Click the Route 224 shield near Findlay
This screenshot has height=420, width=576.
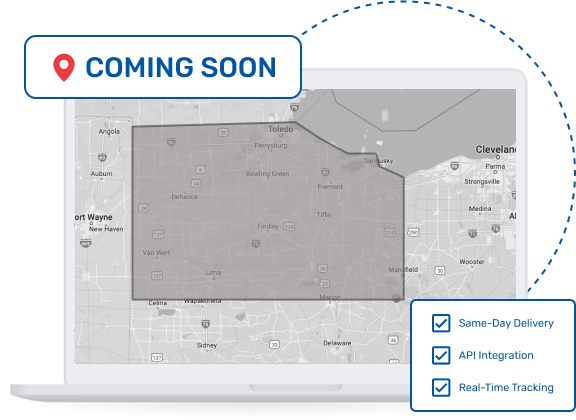point(289,226)
